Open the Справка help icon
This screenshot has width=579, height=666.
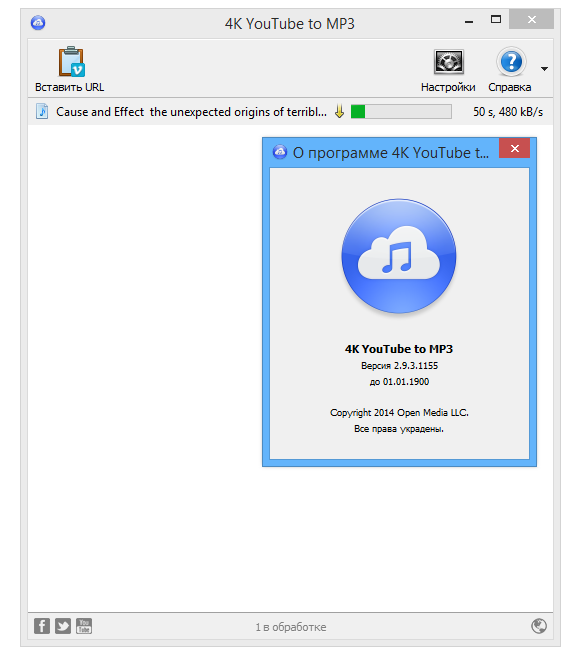[511, 62]
